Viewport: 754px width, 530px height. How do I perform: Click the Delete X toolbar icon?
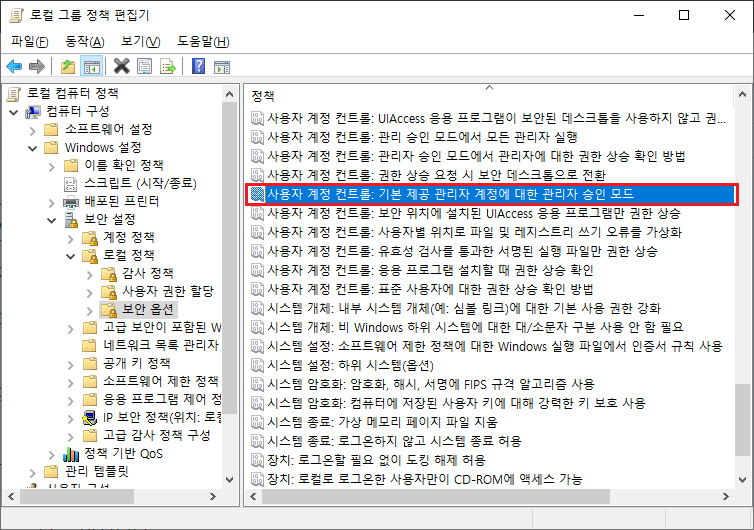point(121,66)
